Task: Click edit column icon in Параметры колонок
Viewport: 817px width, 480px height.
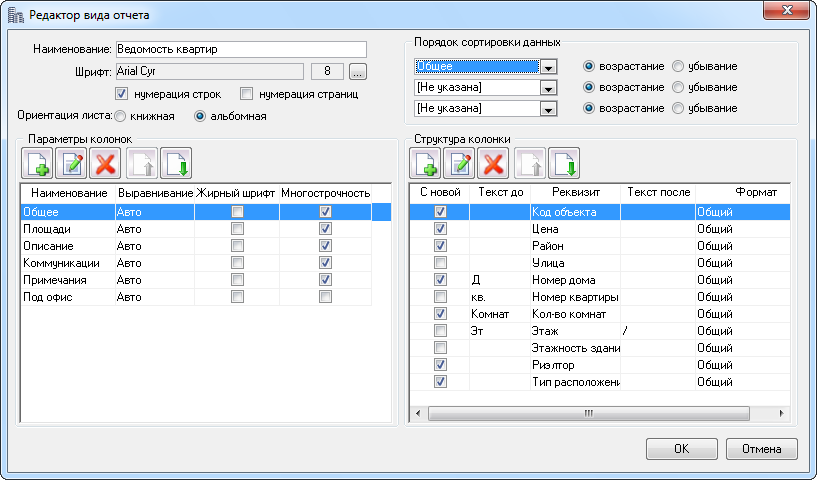Action: [71, 162]
